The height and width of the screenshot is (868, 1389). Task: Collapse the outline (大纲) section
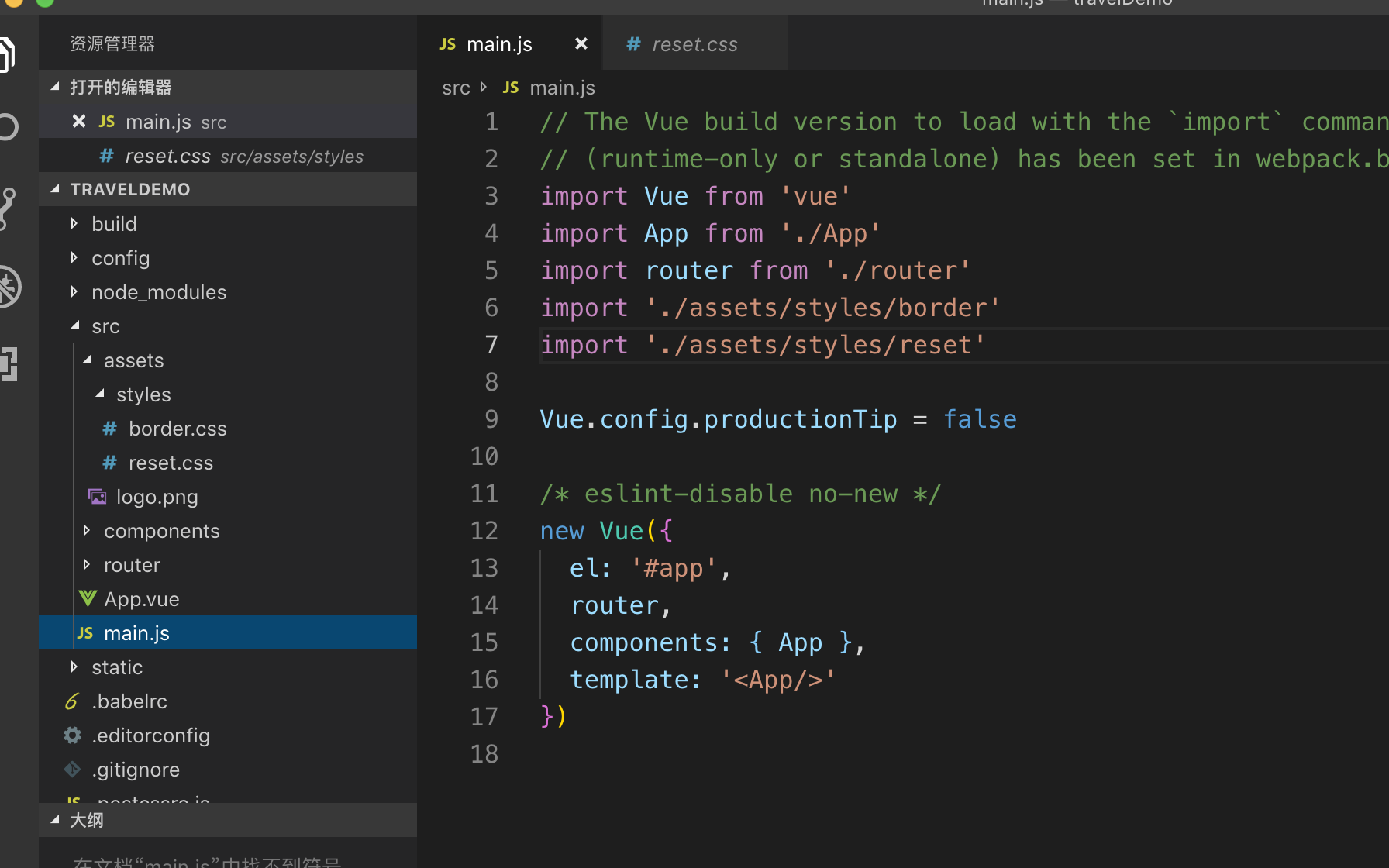coord(55,820)
